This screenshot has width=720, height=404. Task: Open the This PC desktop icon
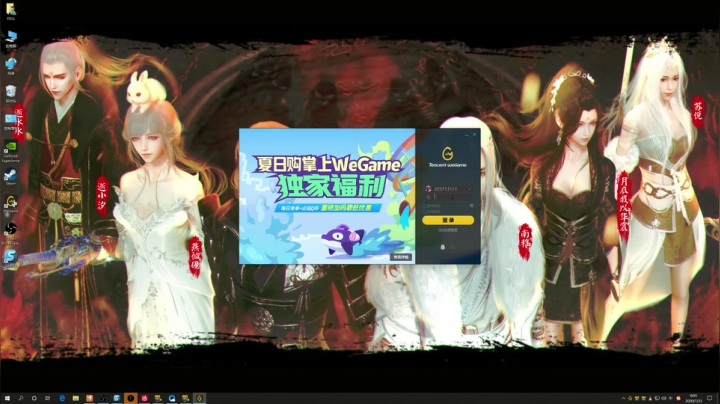click(11, 39)
